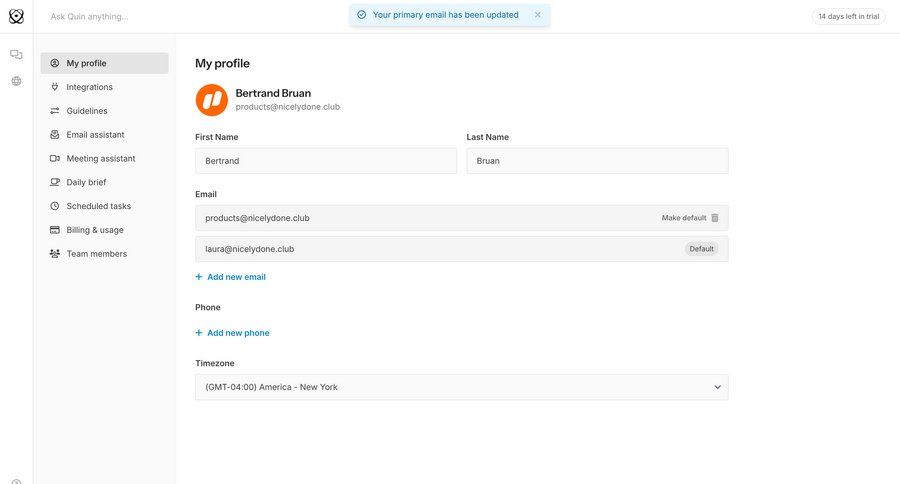Open the chat conversations icon in left rail
This screenshot has height=484, width=900.
pos(16,55)
